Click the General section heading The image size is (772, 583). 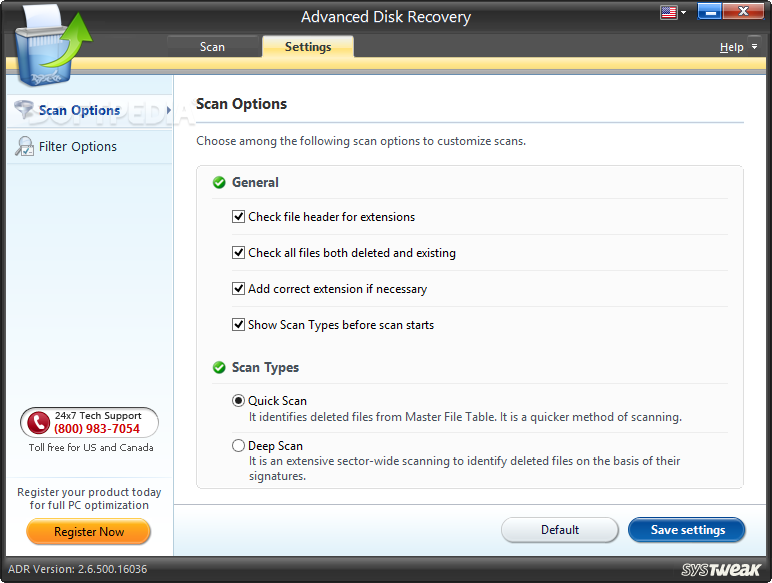pos(255,183)
